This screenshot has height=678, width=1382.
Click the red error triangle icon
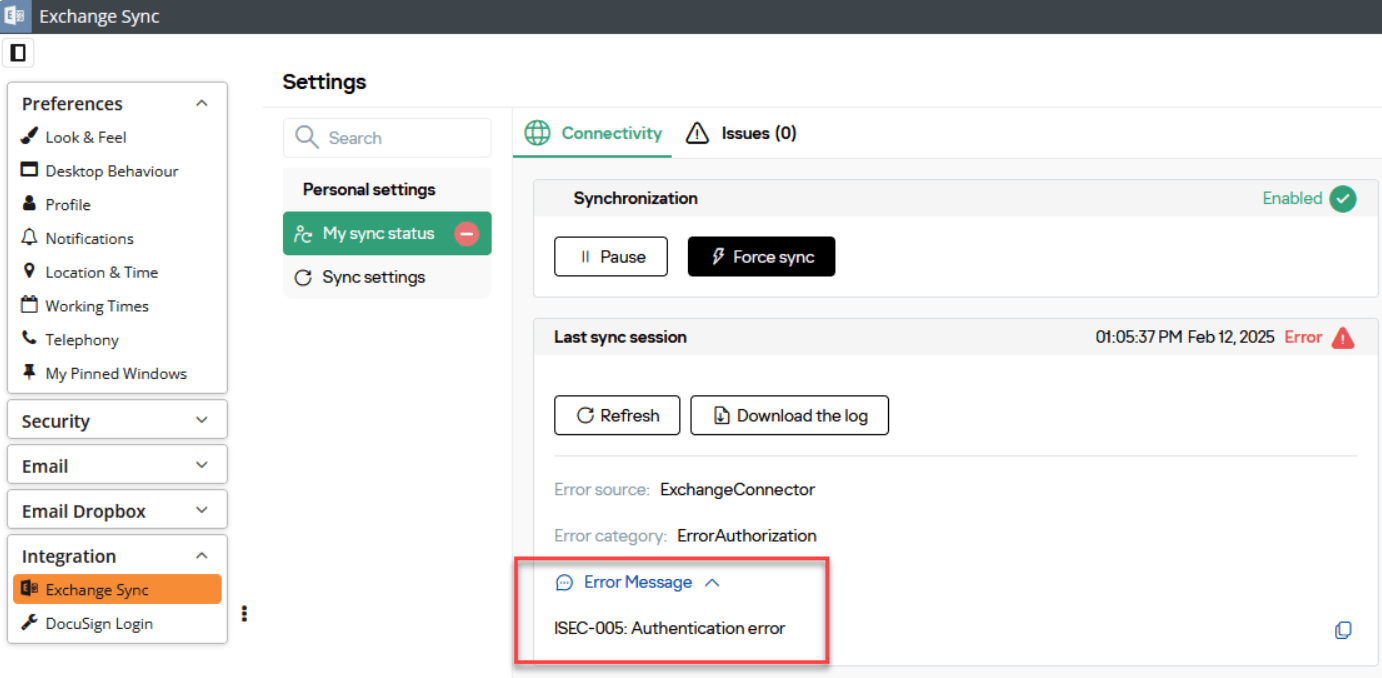click(x=1343, y=338)
